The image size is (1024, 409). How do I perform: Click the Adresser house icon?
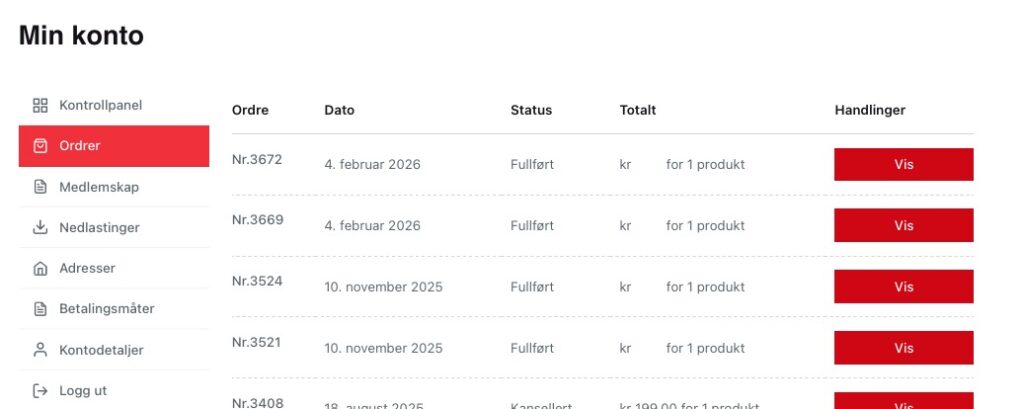pos(40,268)
